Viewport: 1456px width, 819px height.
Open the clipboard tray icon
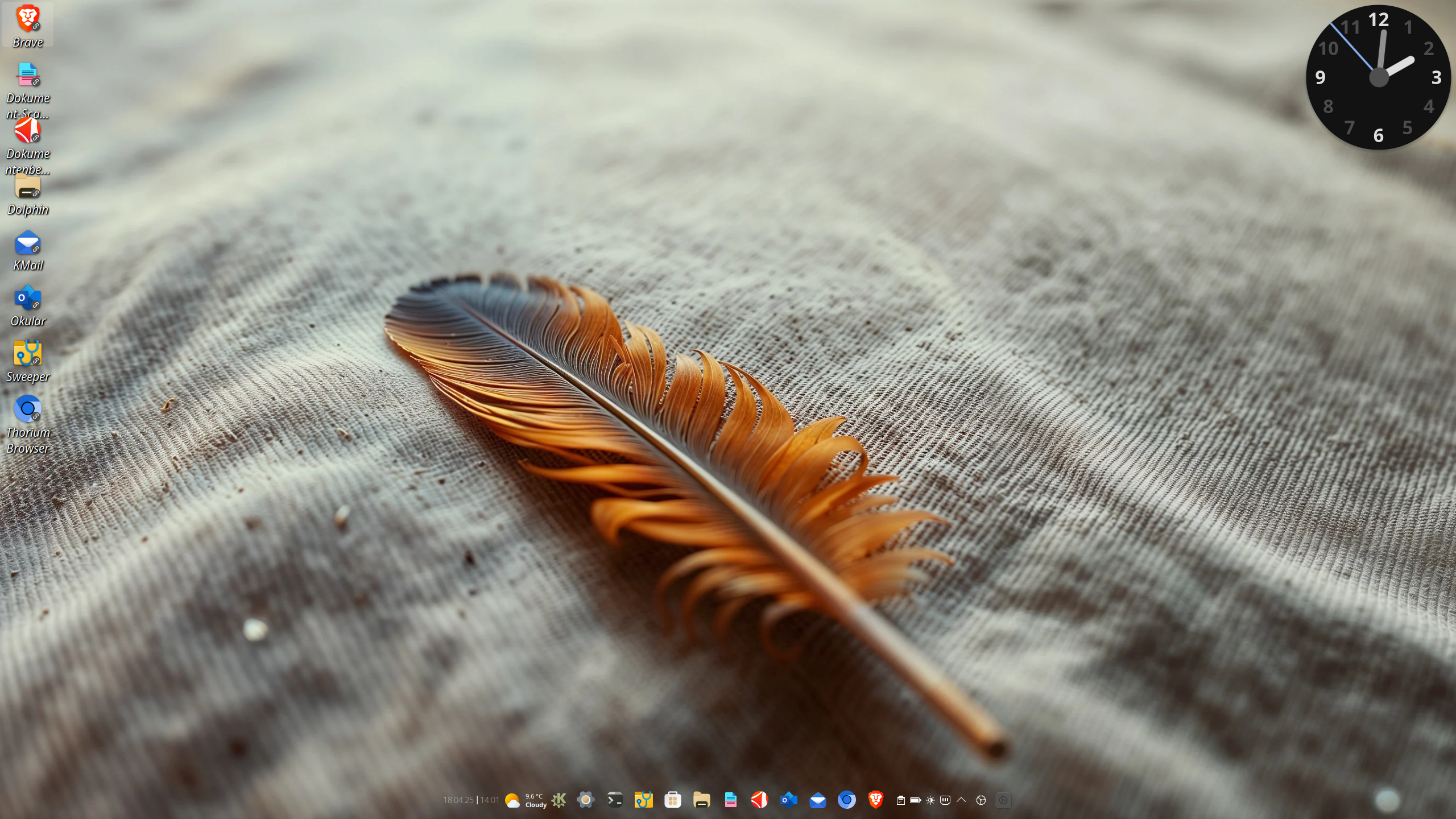(900, 800)
